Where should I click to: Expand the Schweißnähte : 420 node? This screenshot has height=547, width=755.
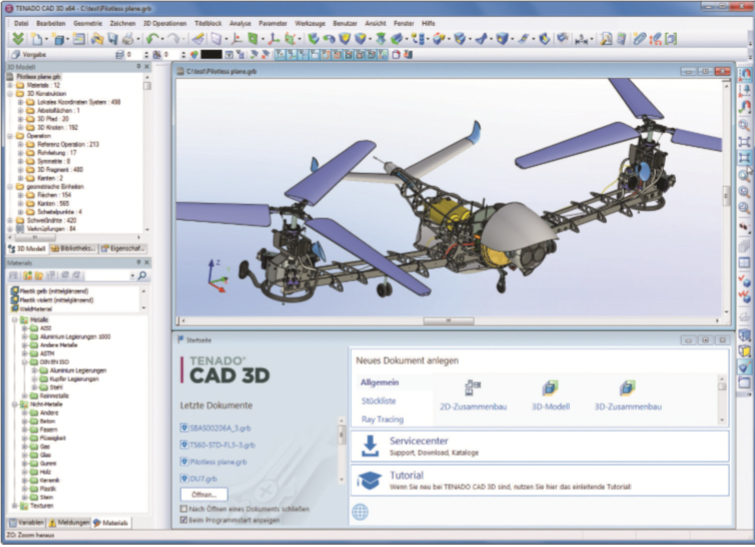[10, 221]
